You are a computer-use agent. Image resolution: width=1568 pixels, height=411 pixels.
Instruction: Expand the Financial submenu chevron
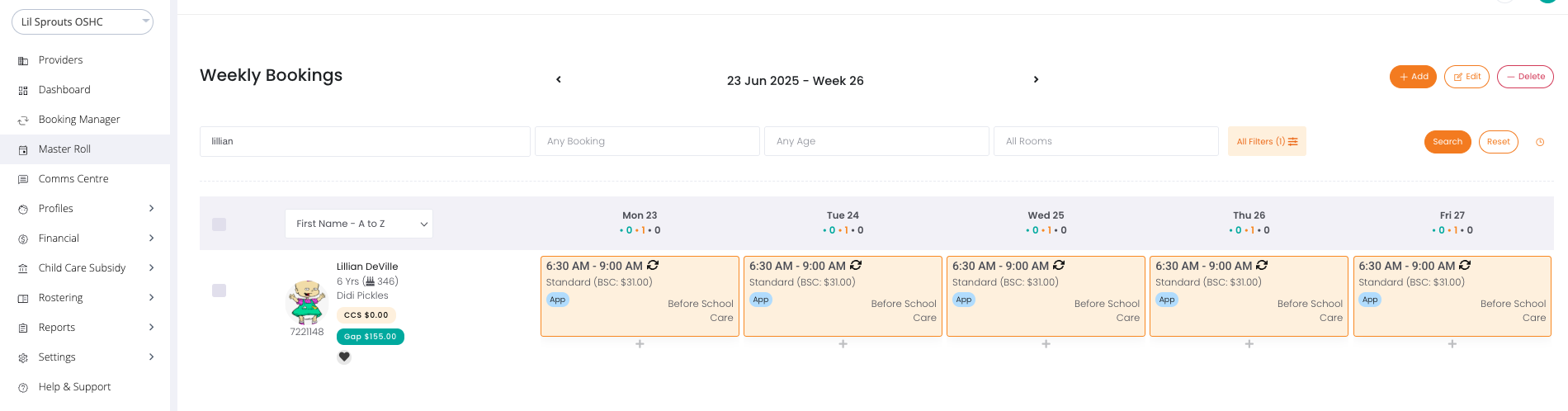[151, 239]
